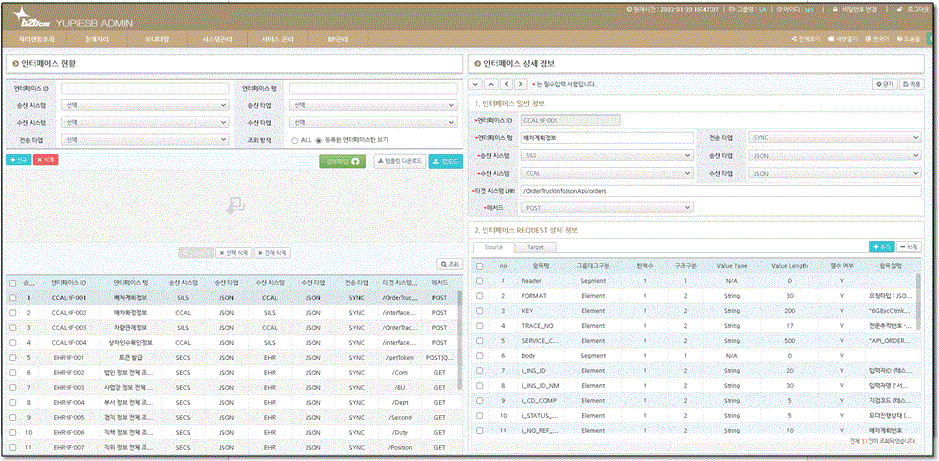Click the 로그아웃 logout icon link
This screenshot has width=939, height=461.
915,10
